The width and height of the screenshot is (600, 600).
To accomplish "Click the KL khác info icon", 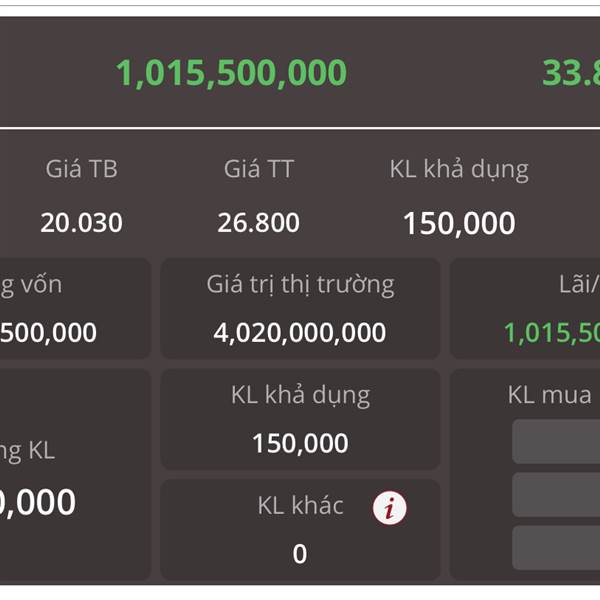I will pyautogui.click(x=390, y=508).
